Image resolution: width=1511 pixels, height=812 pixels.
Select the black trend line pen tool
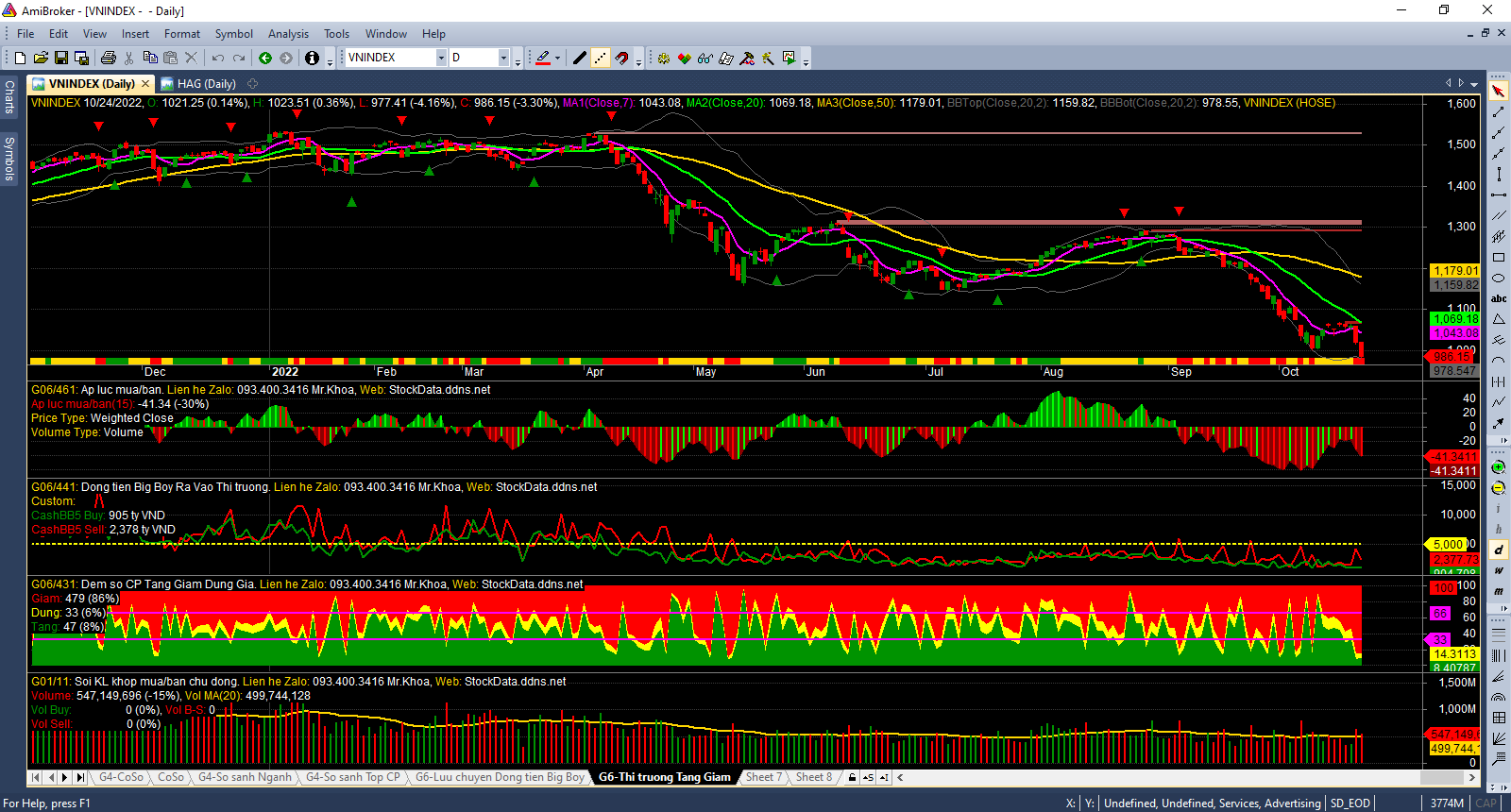point(580,58)
